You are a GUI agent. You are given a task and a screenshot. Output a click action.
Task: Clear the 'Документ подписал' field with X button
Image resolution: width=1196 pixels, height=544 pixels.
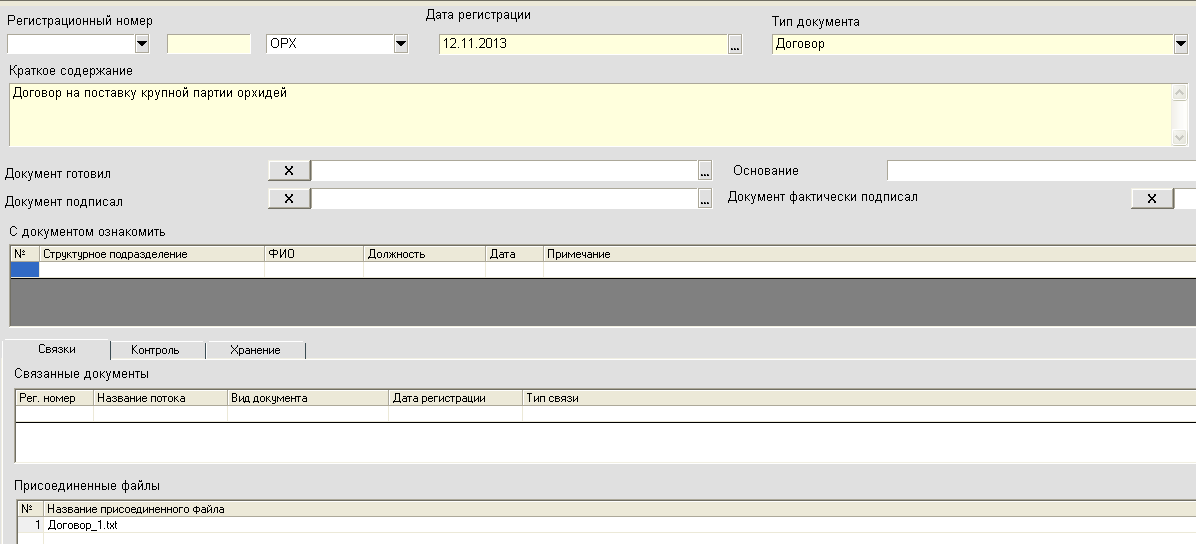click(289, 198)
